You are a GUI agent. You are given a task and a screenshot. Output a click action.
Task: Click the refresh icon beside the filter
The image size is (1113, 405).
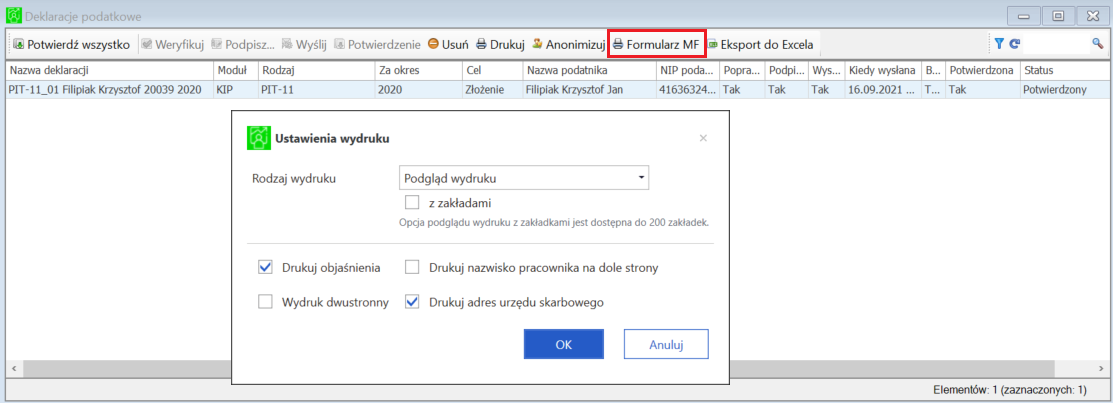(x=1014, y=44)
